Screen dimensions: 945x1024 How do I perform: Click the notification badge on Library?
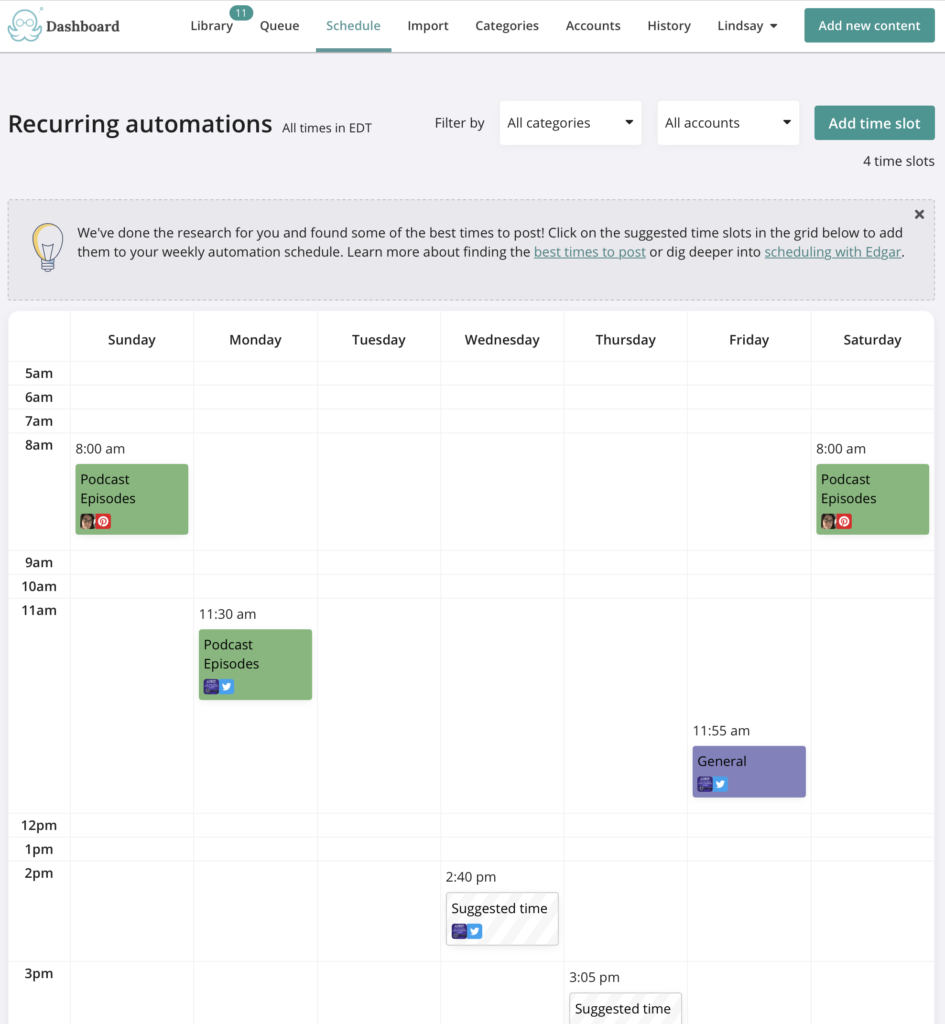click(240, 14)
